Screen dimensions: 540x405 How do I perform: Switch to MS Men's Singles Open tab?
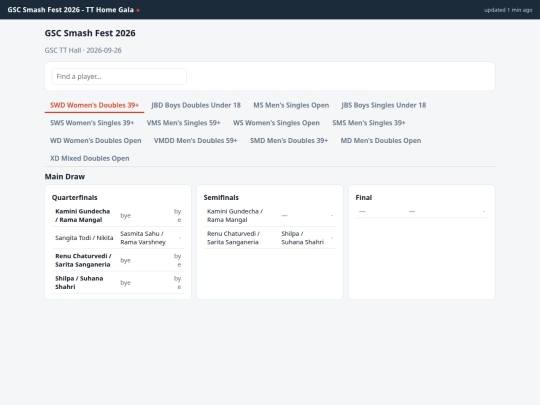point(291,105)
